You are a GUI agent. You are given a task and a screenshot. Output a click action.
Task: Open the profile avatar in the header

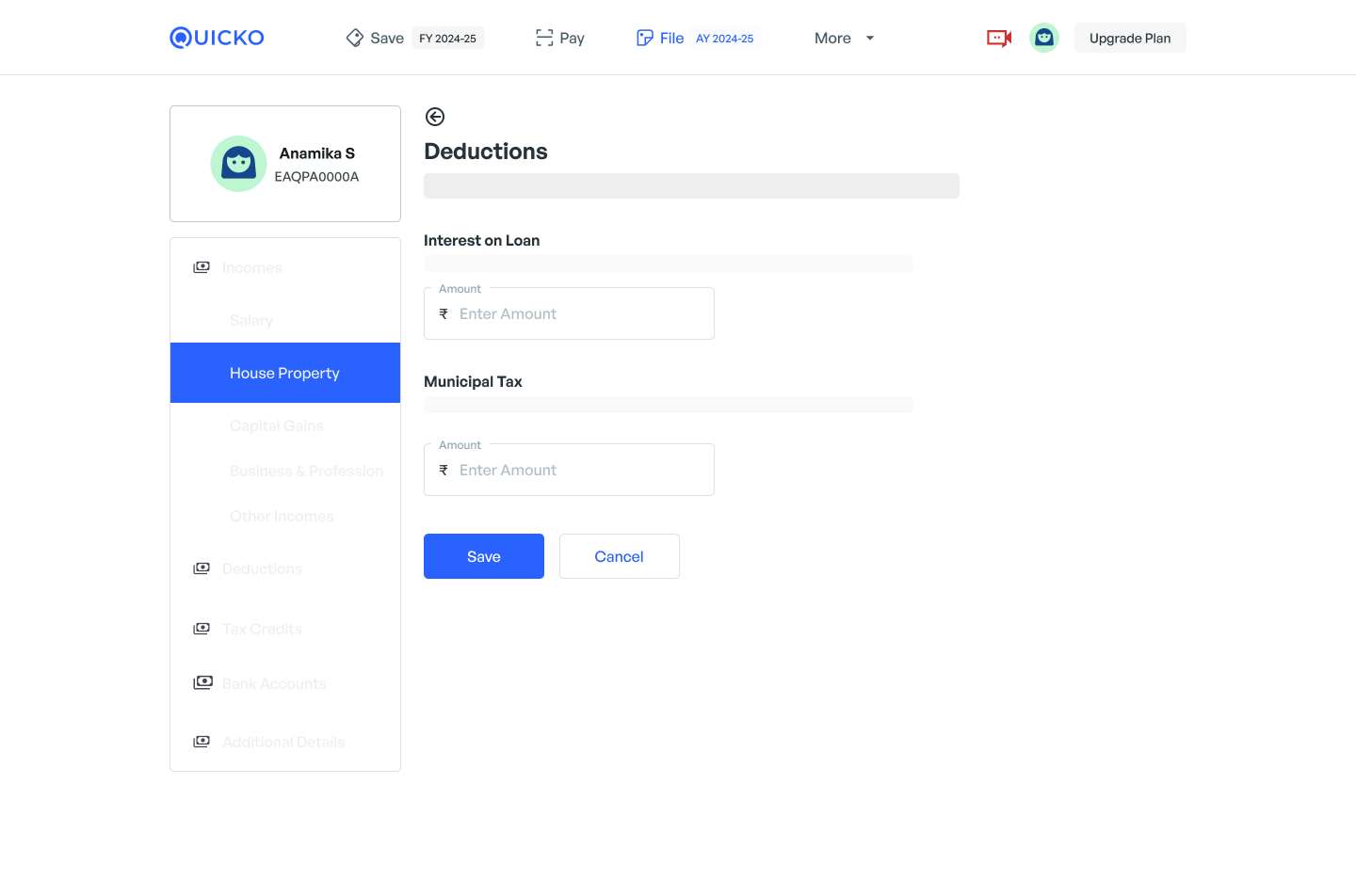[x=1043, y=38]
